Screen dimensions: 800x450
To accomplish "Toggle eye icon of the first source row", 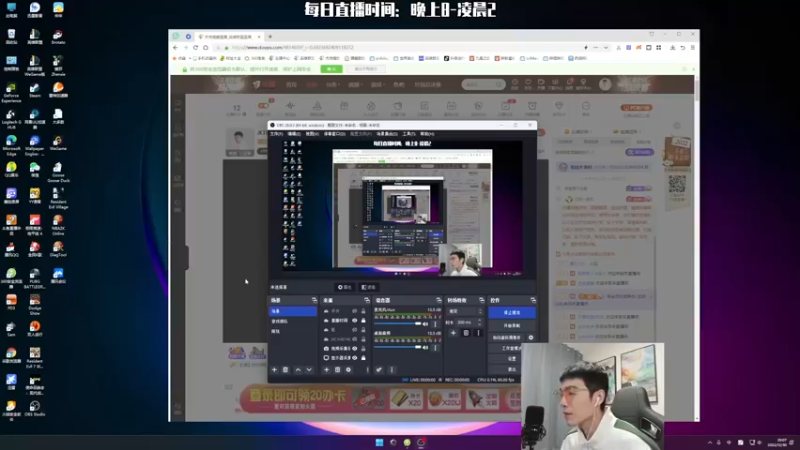I will pyautogui.click(x=355, y=311).
